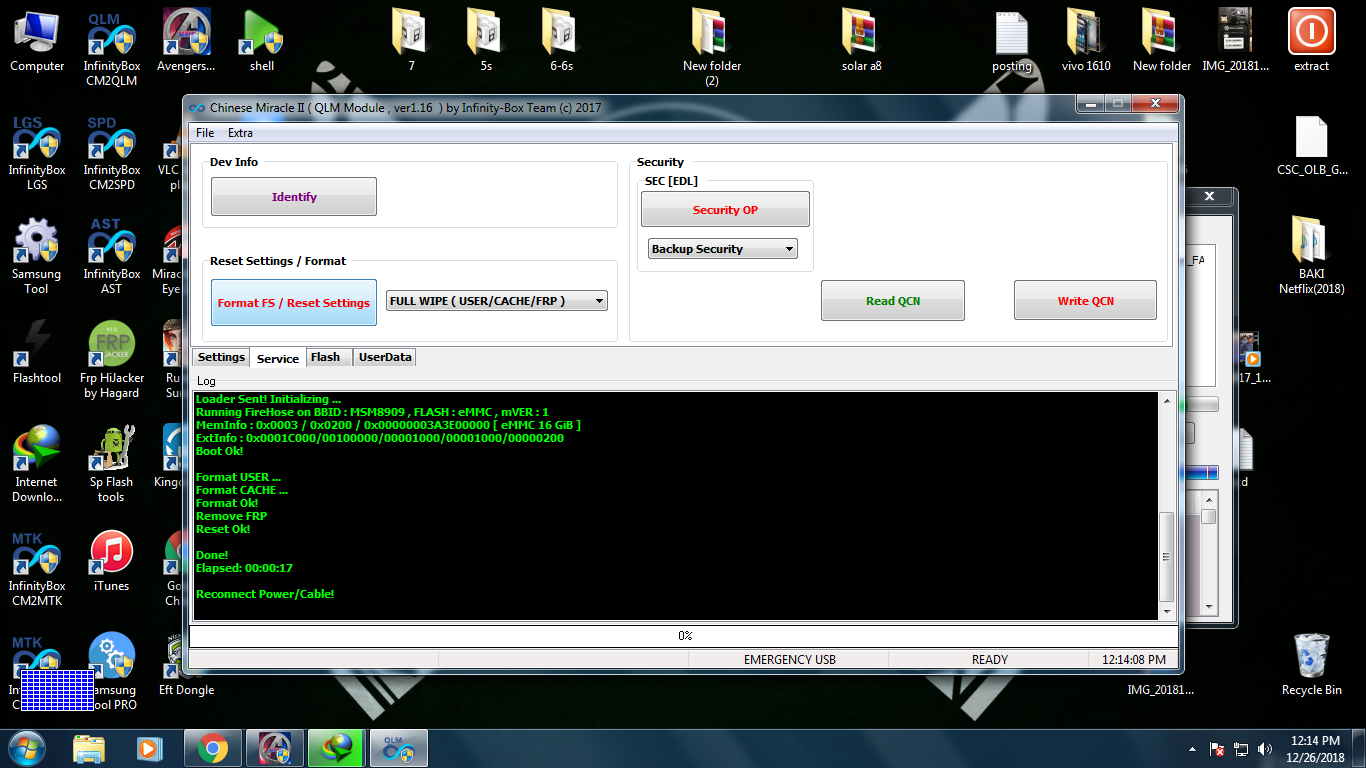Screen dimensions: 1366x768
Task: Open InfinityBox CM2SPD shortcut
Action: (x=112, y=152)
